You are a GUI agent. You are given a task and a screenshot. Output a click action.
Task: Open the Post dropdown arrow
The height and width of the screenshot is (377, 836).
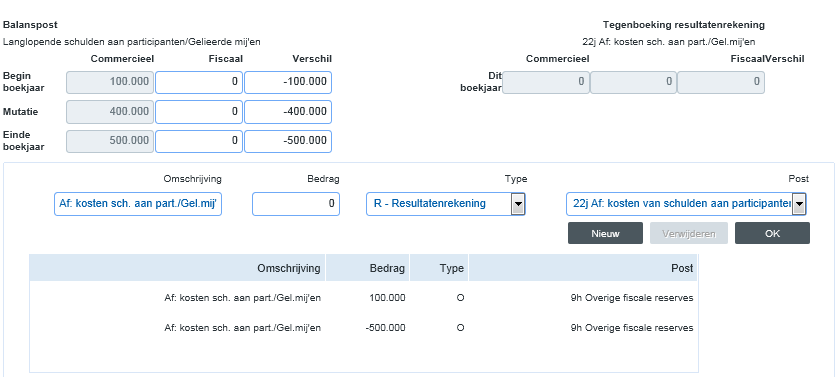tap(799, 204)
